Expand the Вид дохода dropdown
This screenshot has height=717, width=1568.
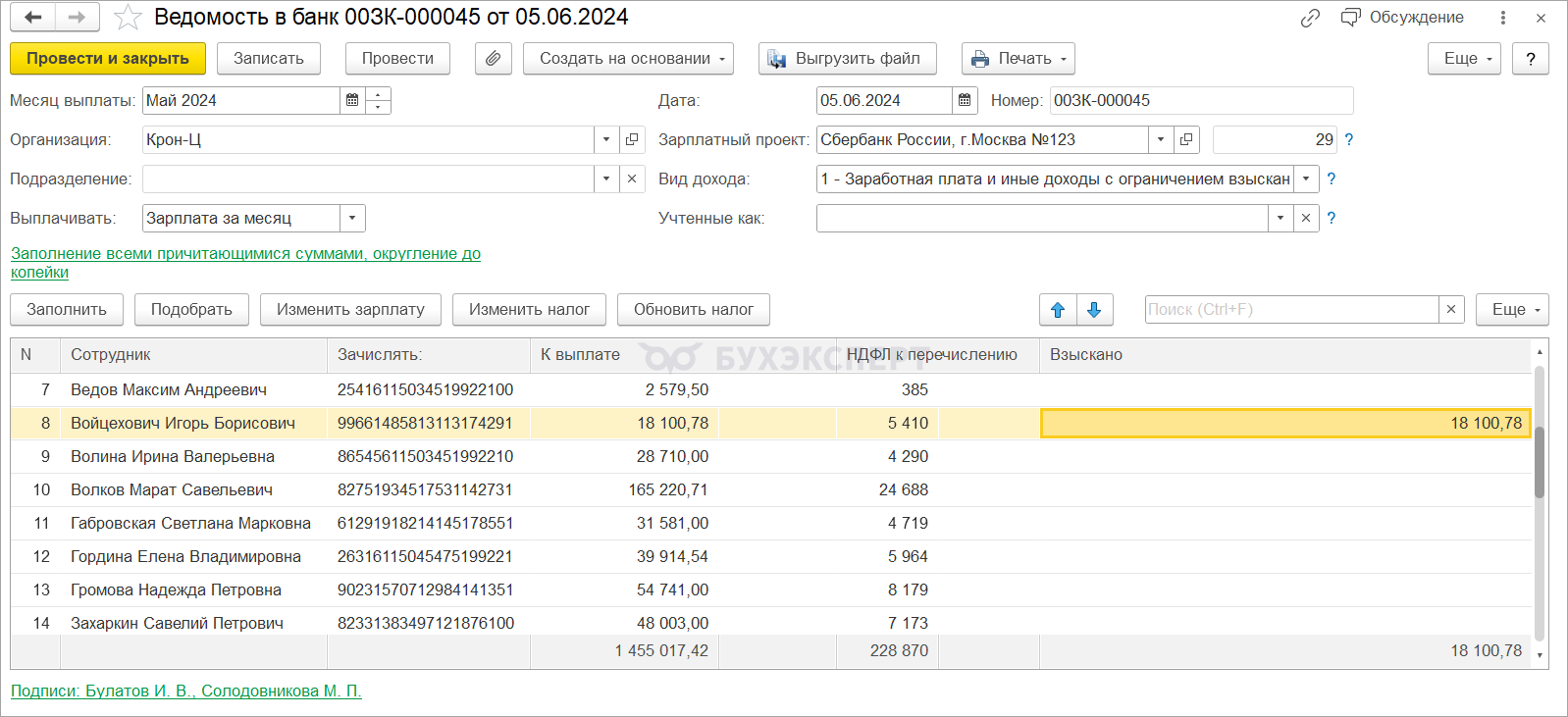click(x=1306, y=179)
